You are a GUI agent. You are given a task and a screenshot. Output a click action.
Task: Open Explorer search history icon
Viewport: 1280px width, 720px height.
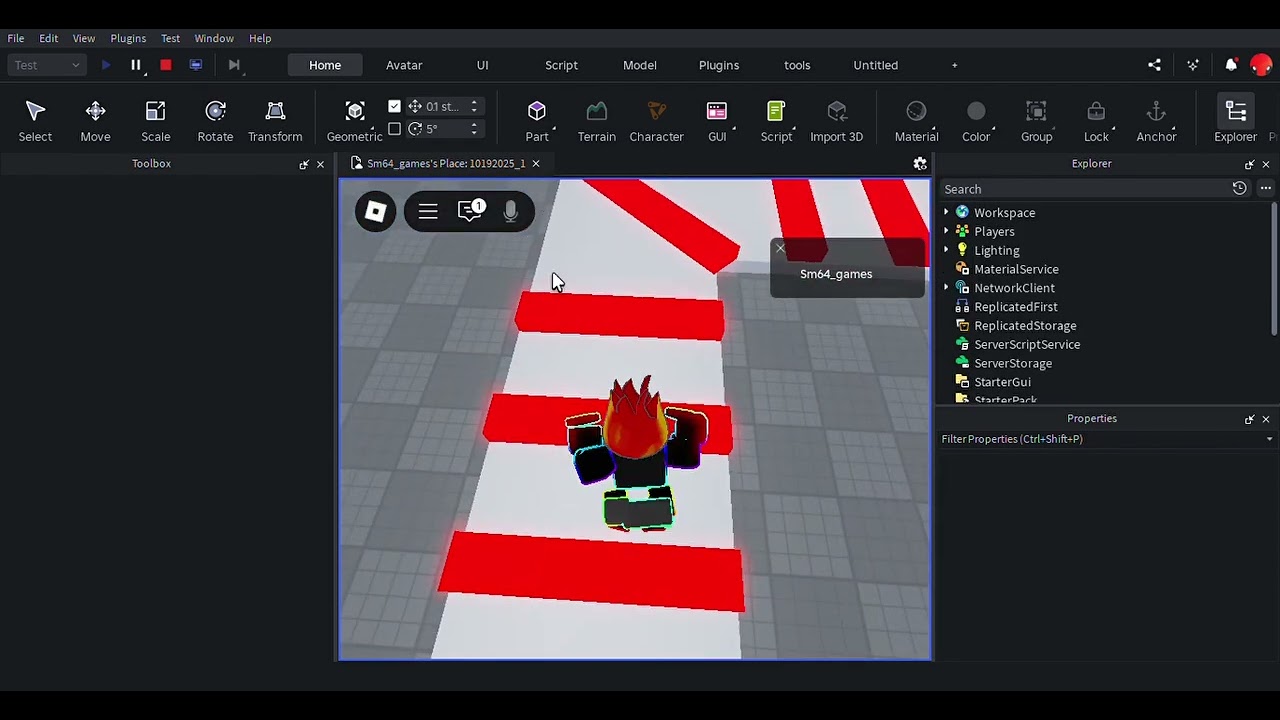[1239, 189]
